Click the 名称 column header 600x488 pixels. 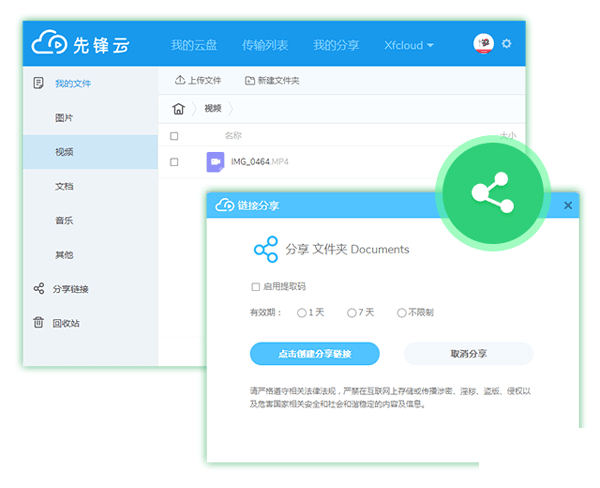[233, 136]
